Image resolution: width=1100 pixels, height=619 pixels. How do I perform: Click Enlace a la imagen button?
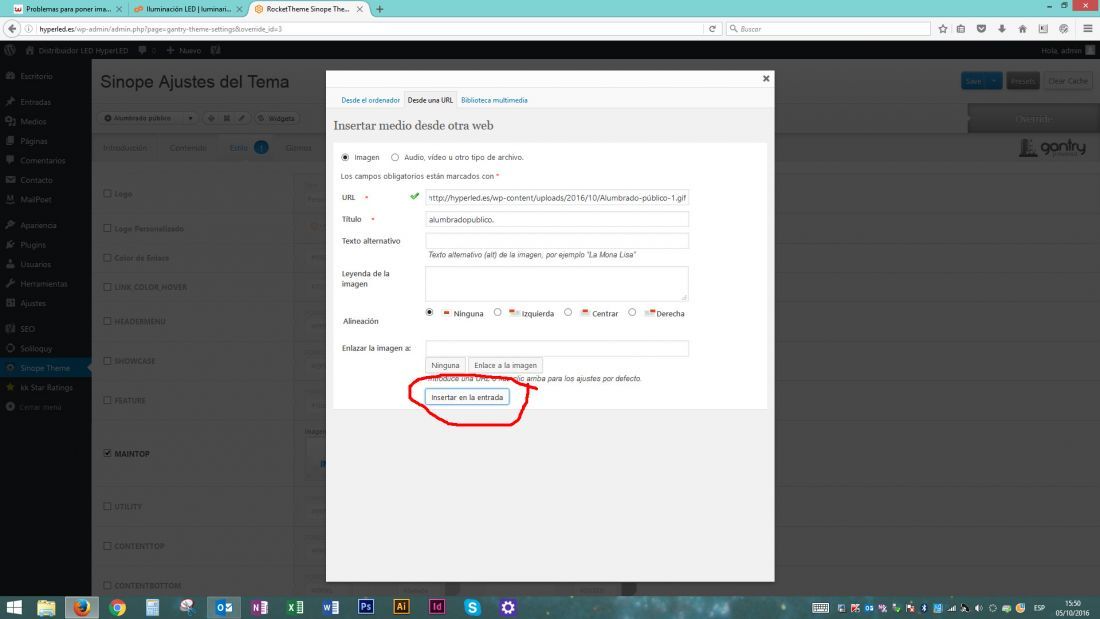(505, 365)
